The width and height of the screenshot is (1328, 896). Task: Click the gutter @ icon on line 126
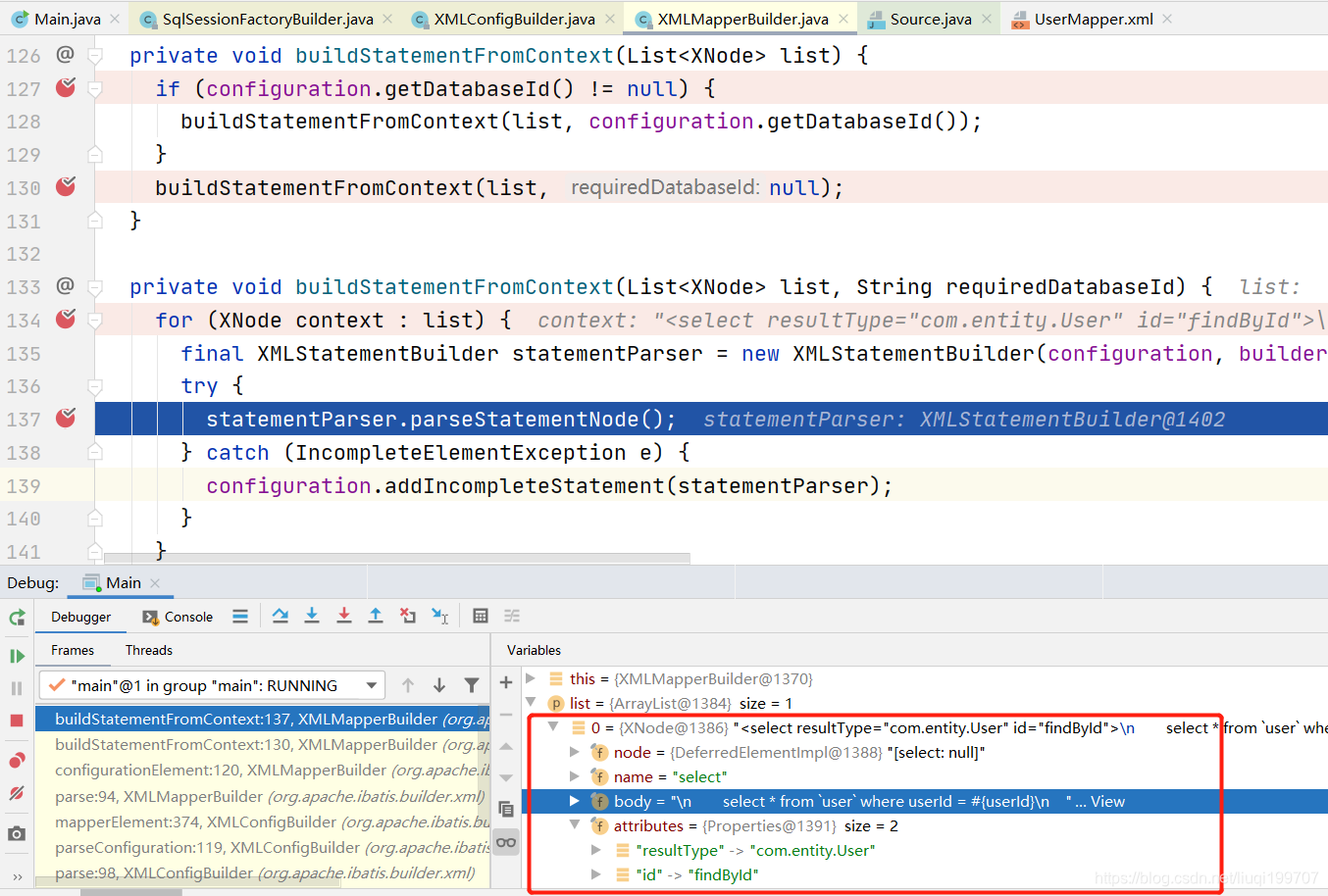point(66,54)
